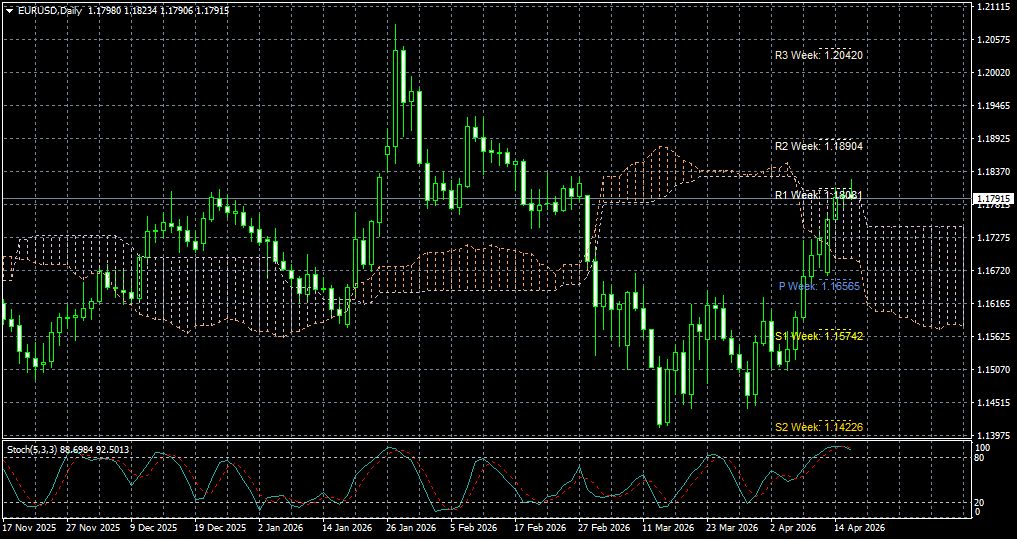Click the triangle arrow beside EURUSD,Daily
Screen dimensions: 1017x539
click(9, 11)
